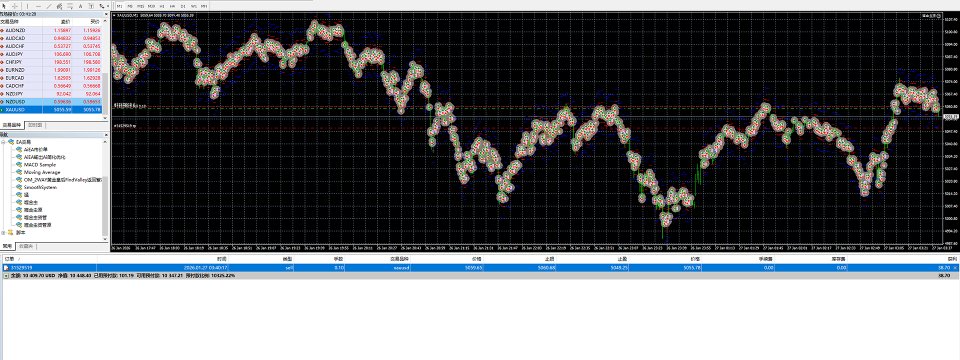Pick the horizontal line drawing tool
The height and width of the screenshot is (360, 960).
click(x=38, y=6)
